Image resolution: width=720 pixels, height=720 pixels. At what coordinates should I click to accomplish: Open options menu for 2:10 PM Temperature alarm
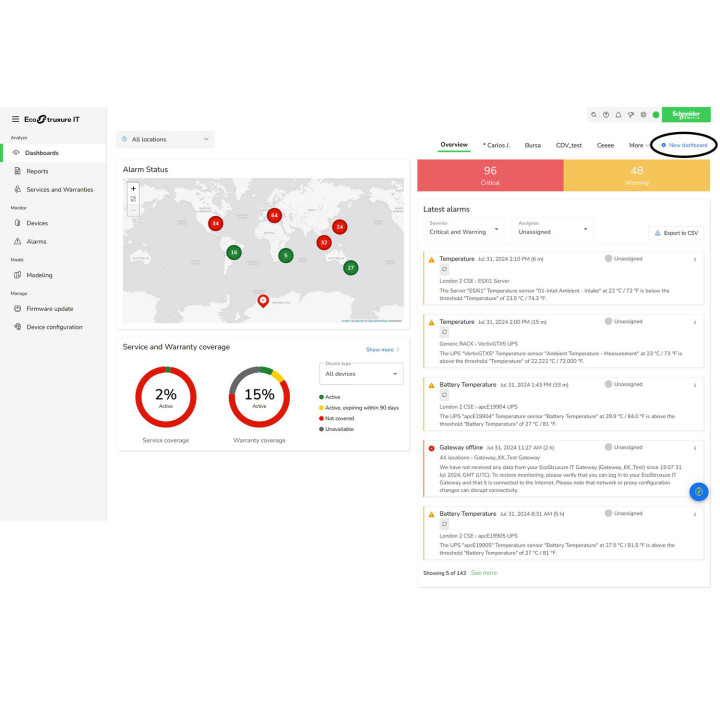[x=695, y=259]
